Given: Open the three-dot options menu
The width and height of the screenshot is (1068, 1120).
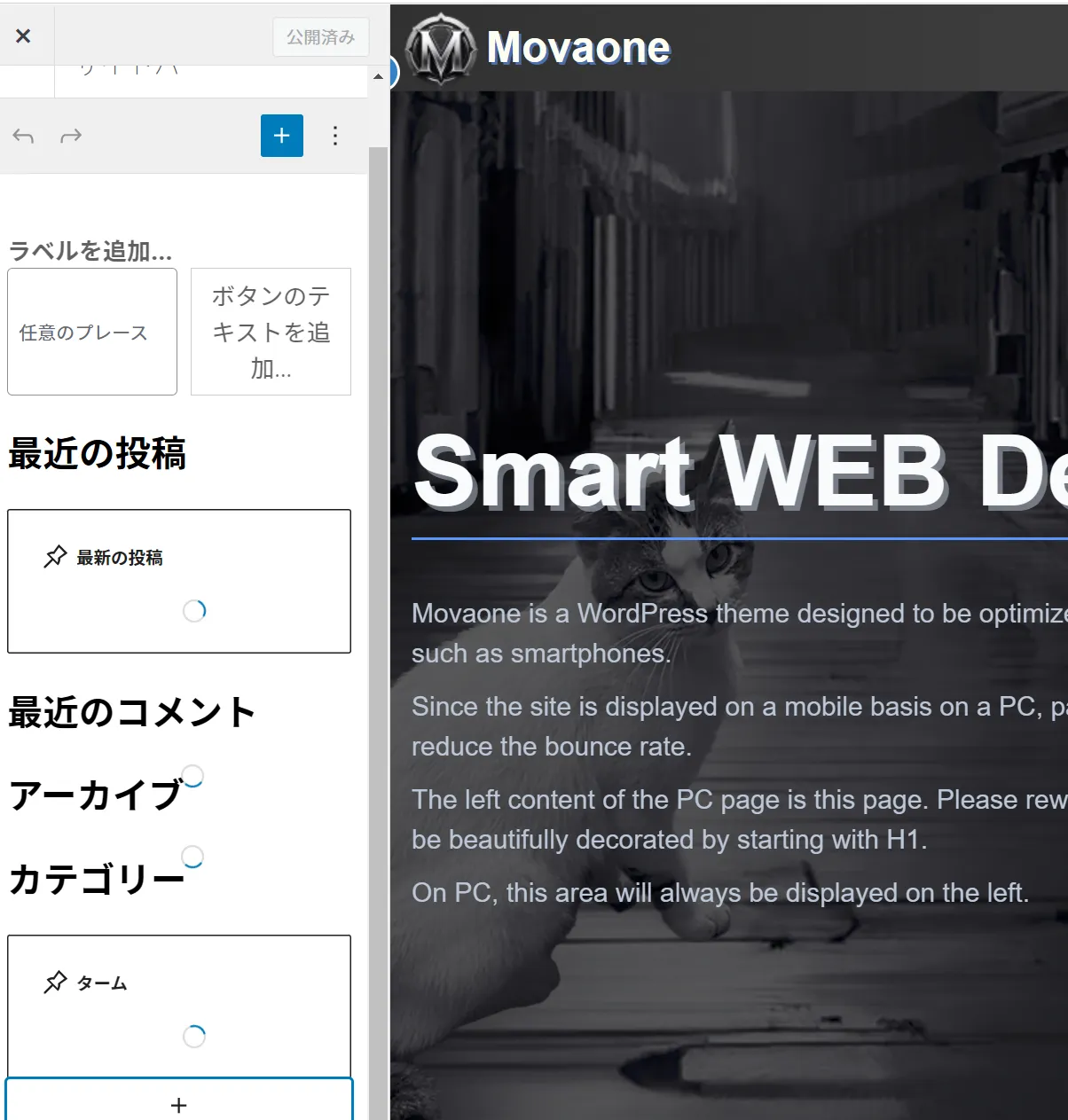Looking at the screenshot, I should pos(334,136).
